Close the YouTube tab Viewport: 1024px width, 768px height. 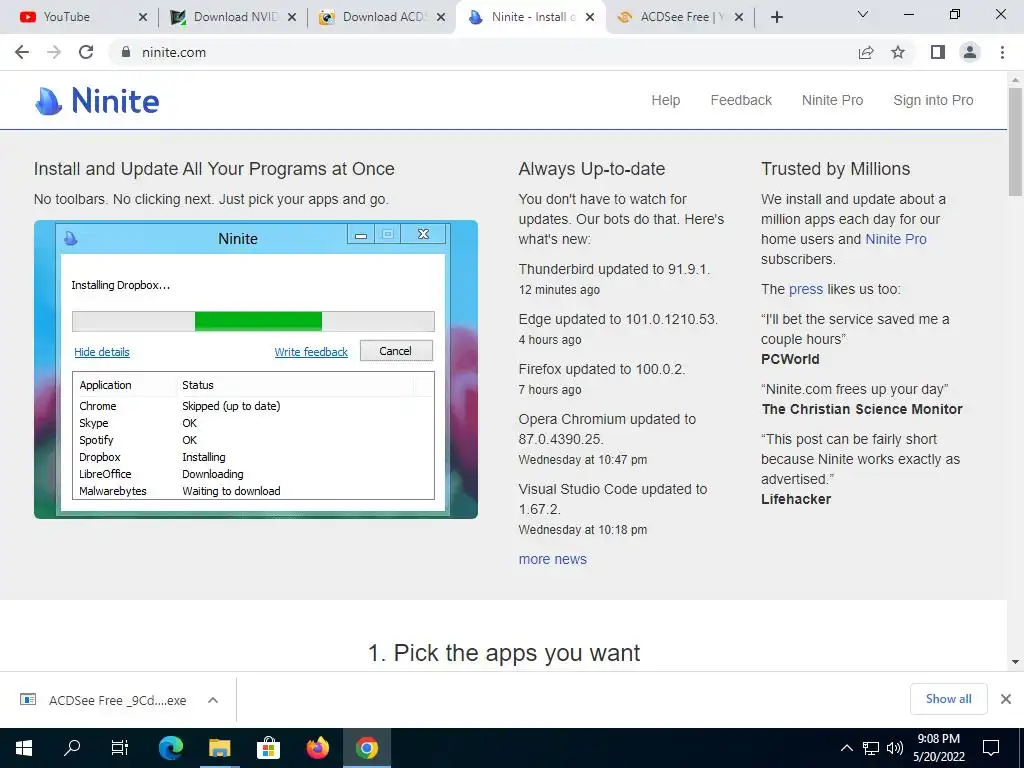click(143, 17)
